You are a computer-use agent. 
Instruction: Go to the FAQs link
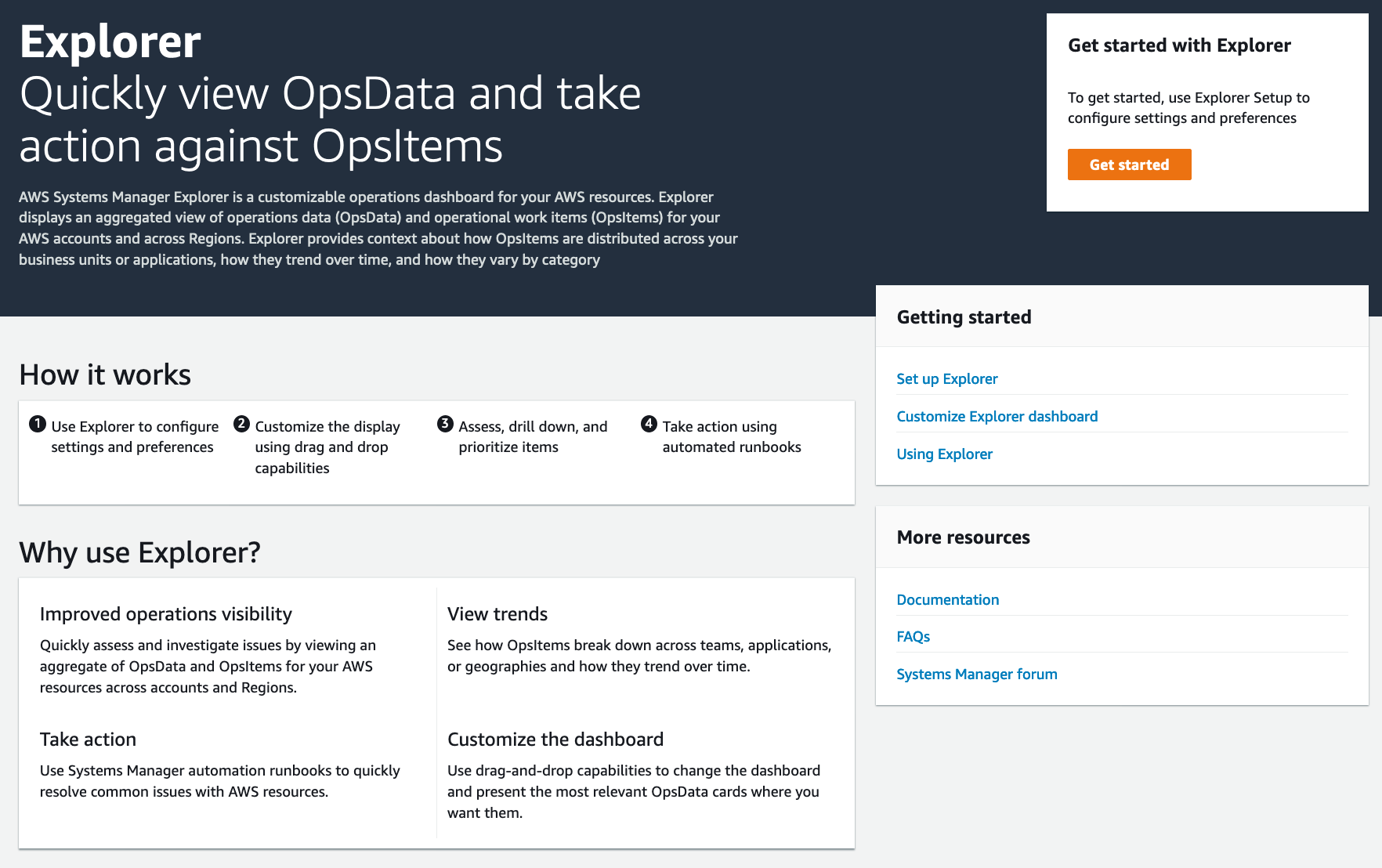coord(913,637)
